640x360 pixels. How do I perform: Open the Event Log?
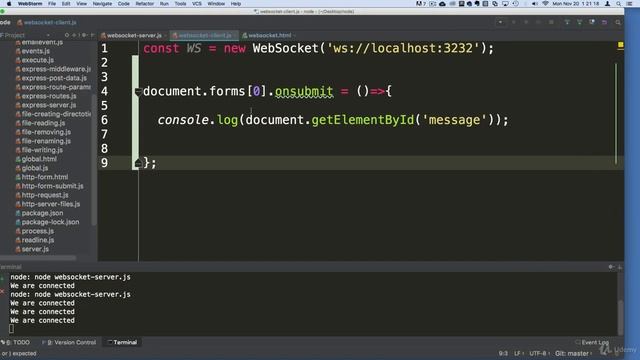pyautogui.click(x=593, y=342)
